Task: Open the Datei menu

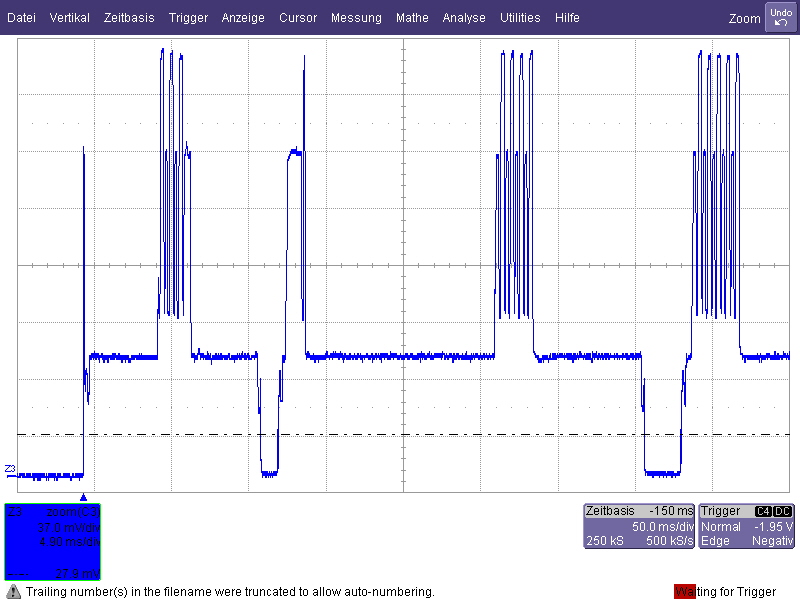Action: (x=21, y=18)
